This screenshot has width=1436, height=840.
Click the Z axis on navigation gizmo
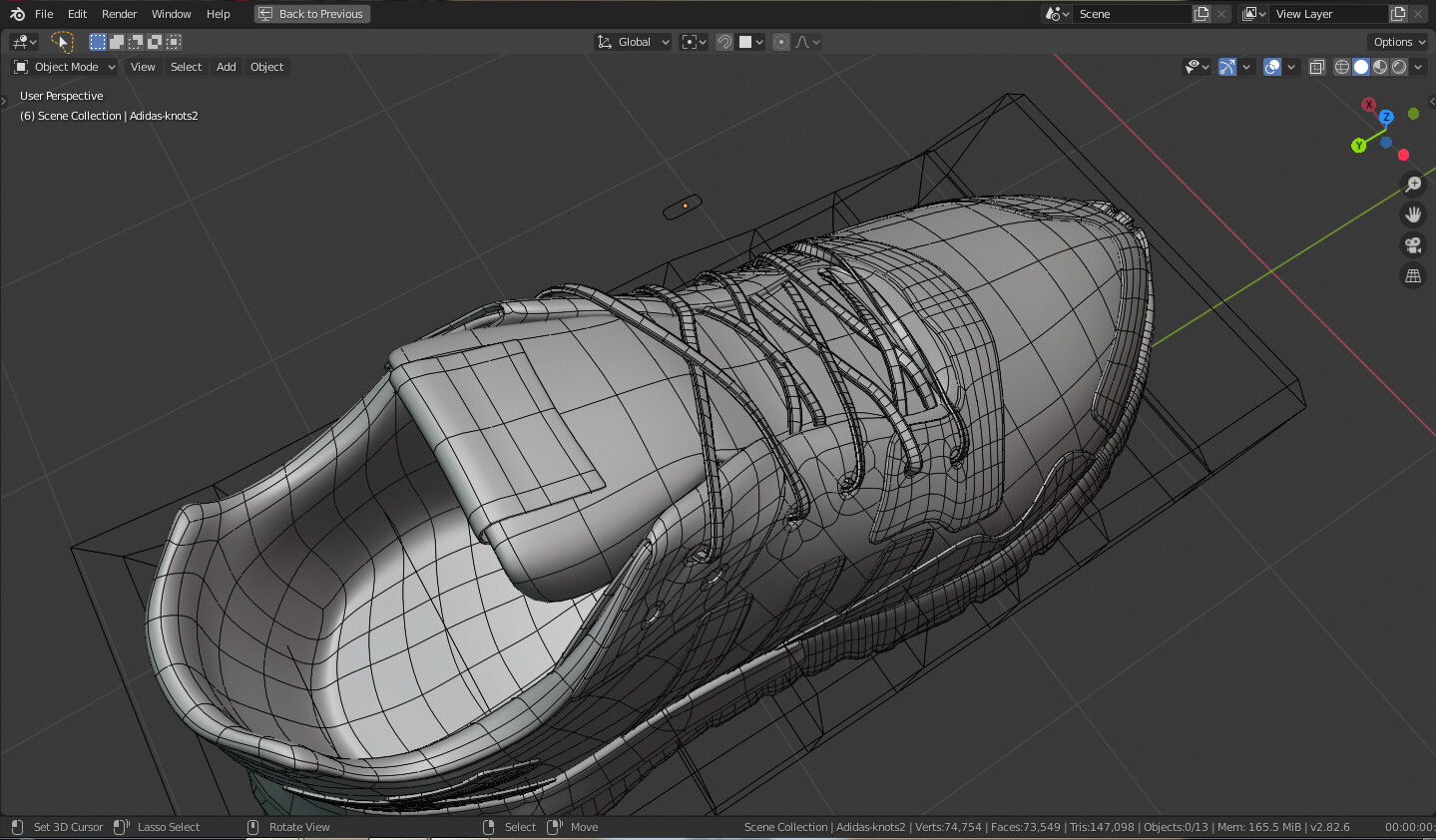(1386, 117)
